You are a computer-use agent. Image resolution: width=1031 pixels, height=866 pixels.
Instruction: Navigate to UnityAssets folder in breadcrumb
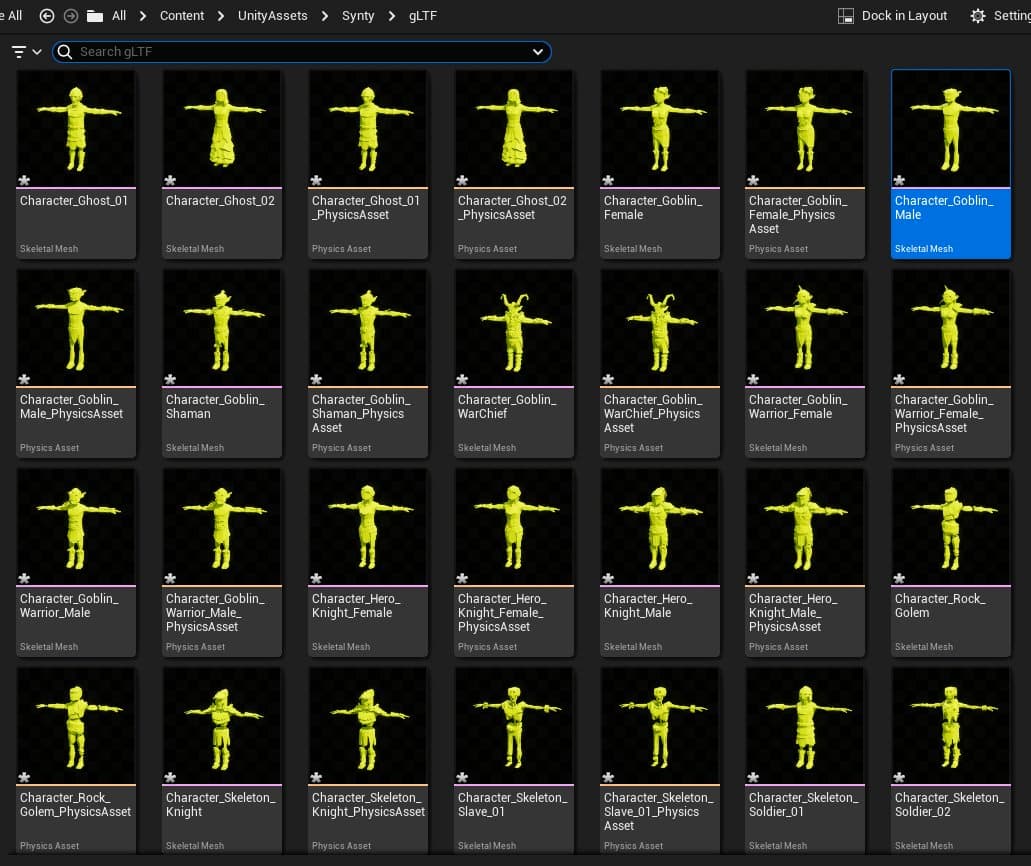point(272,16)
